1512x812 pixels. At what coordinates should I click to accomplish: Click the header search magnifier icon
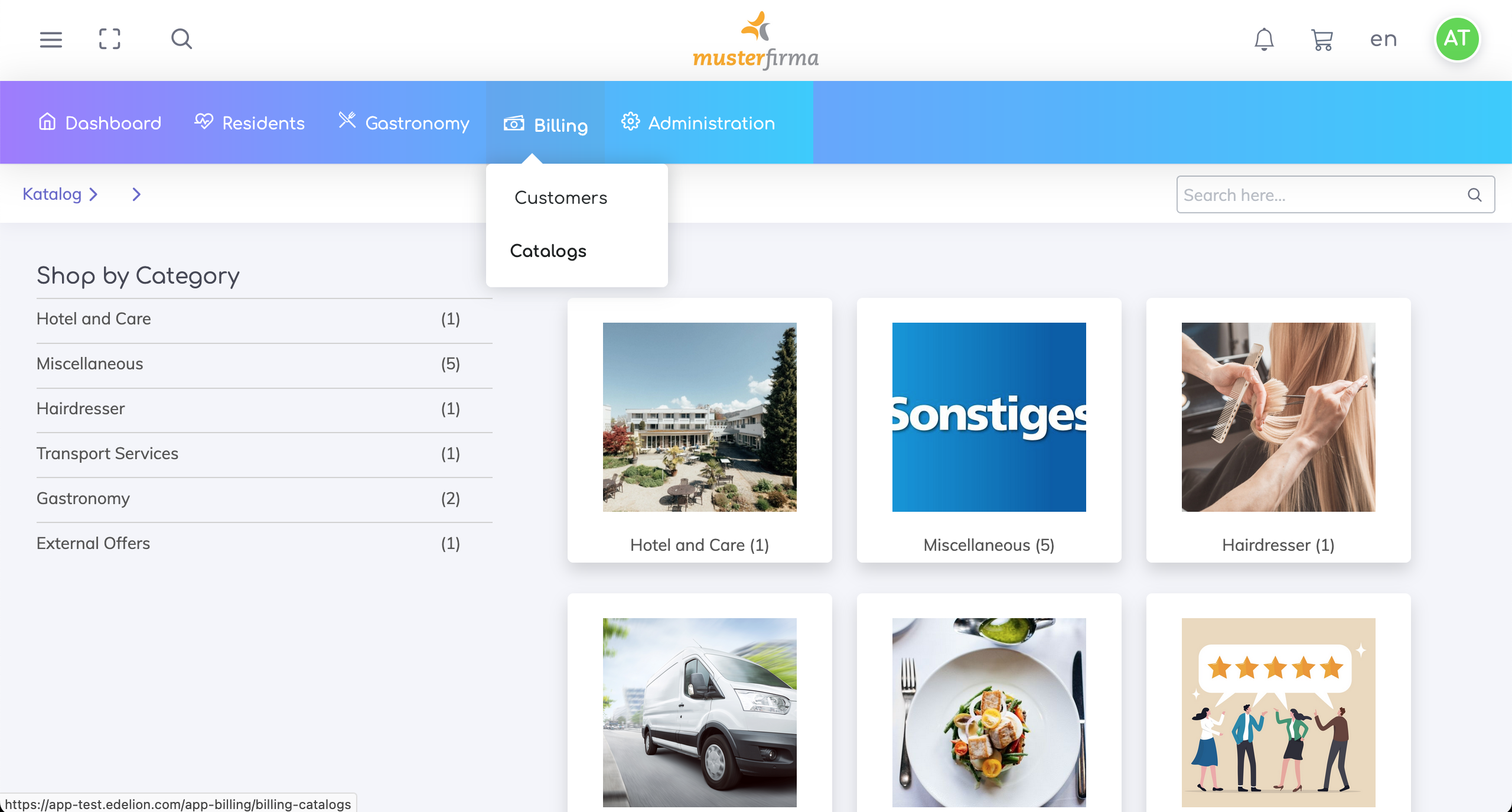(181, 39)
